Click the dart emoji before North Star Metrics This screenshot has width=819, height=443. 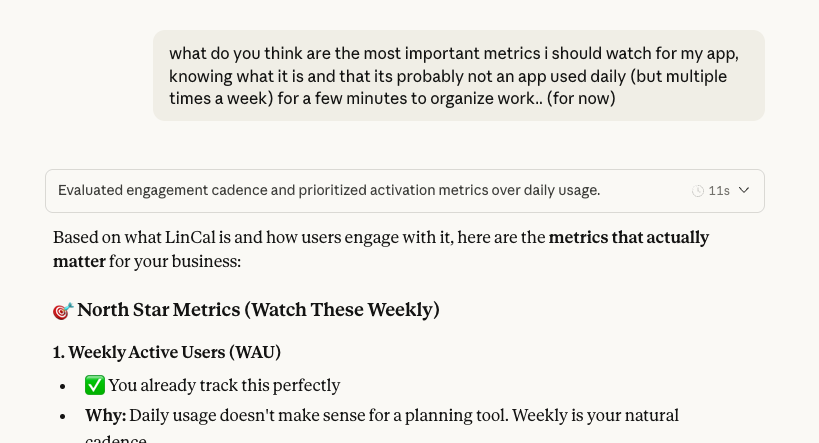point(63,311)
